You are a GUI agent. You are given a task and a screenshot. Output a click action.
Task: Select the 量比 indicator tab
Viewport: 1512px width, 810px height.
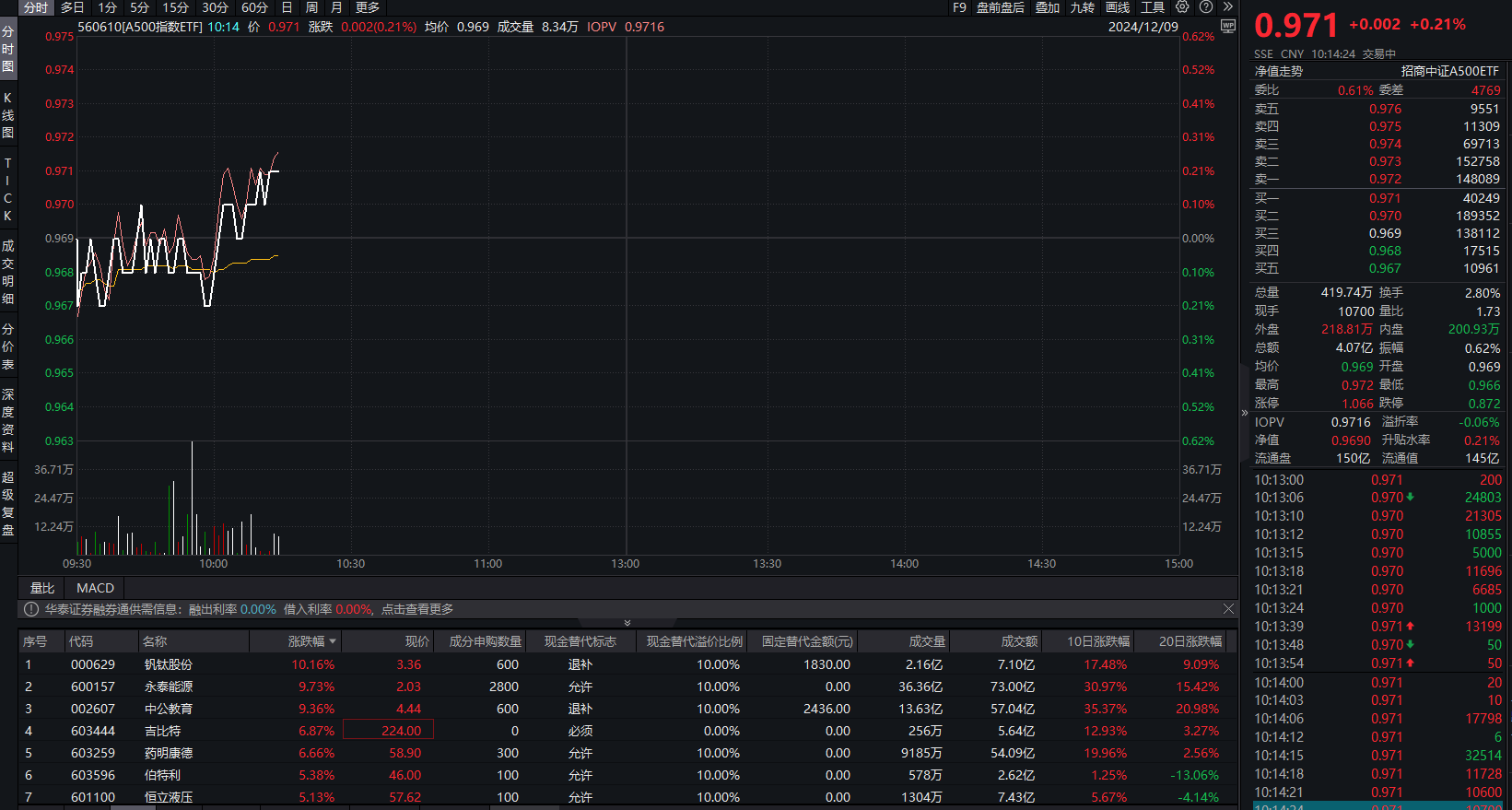tap(42, 588)
